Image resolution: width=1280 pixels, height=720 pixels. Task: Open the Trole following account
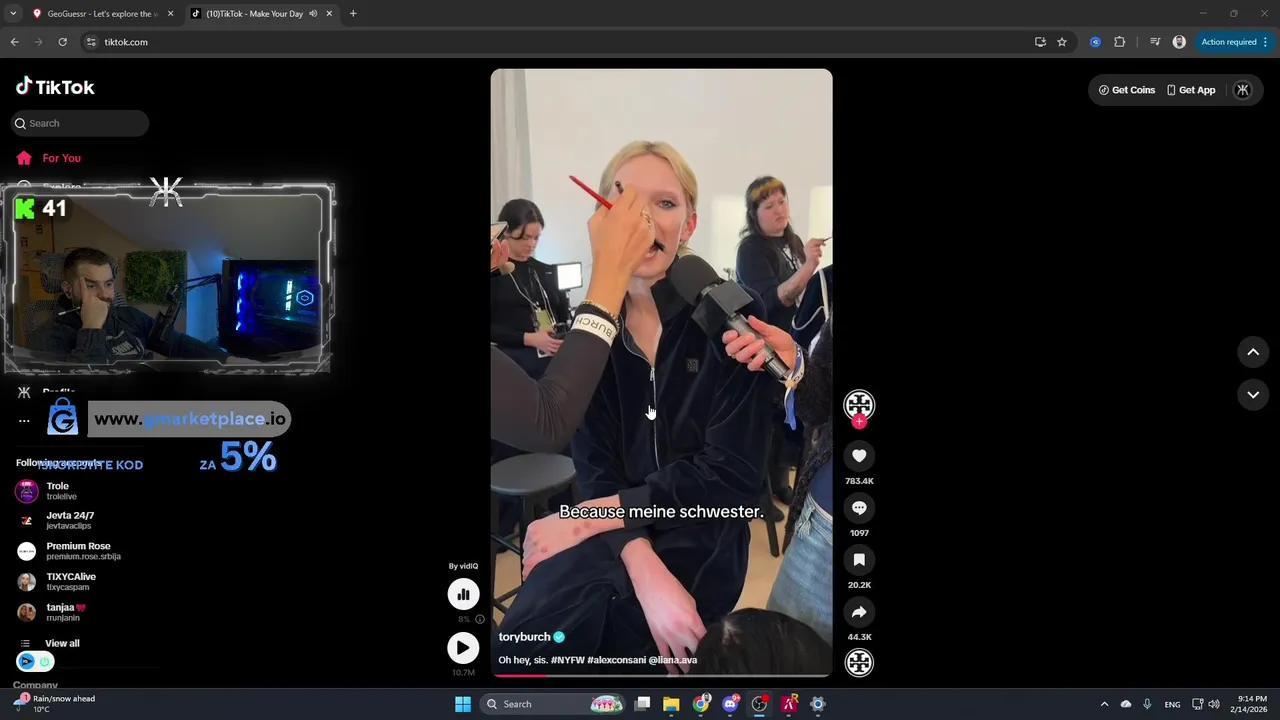(60, 491)
